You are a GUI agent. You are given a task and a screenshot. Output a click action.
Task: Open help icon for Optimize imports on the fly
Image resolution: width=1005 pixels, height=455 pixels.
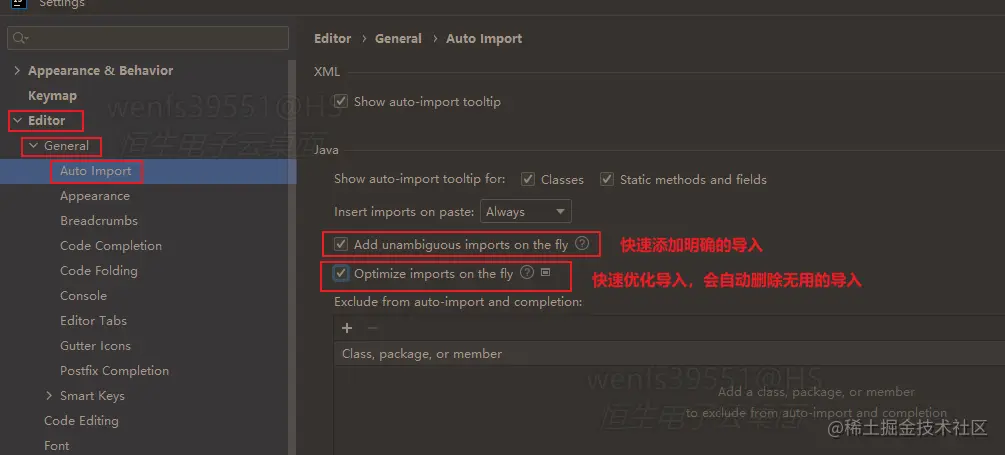click(x=527, y=272)
